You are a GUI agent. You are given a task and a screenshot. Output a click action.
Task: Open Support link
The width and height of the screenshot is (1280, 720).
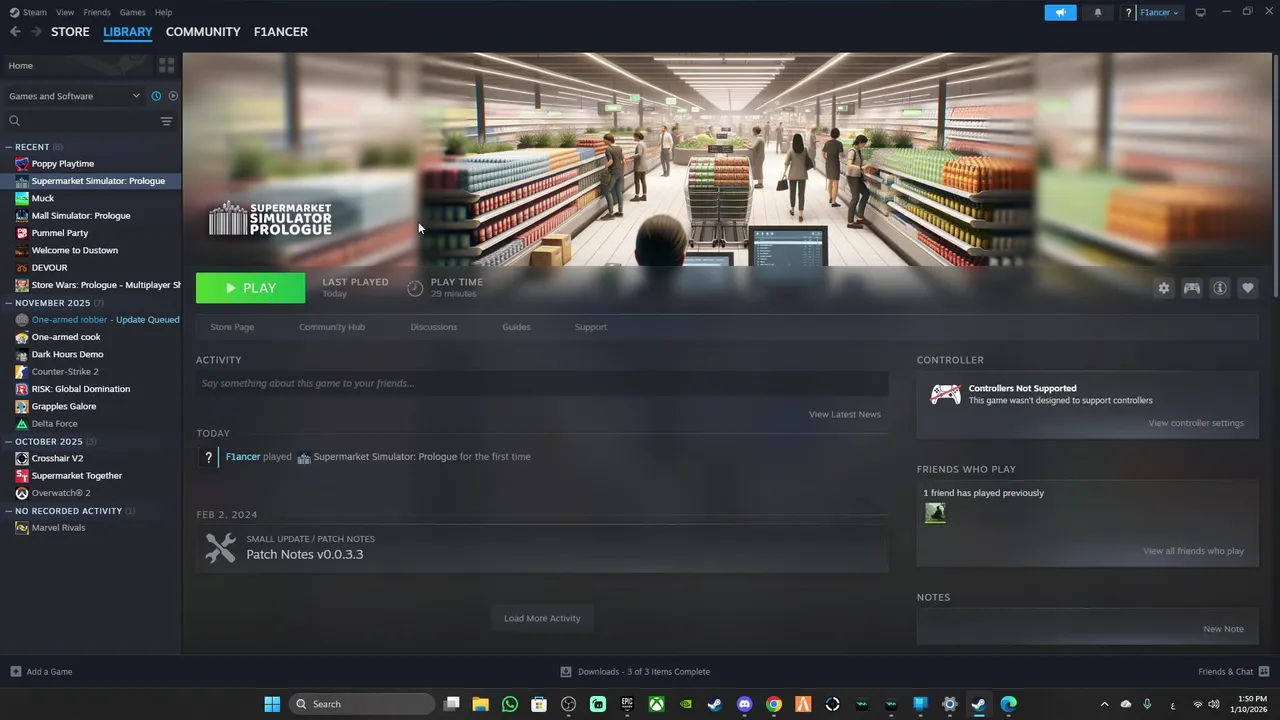coord(591,327)
